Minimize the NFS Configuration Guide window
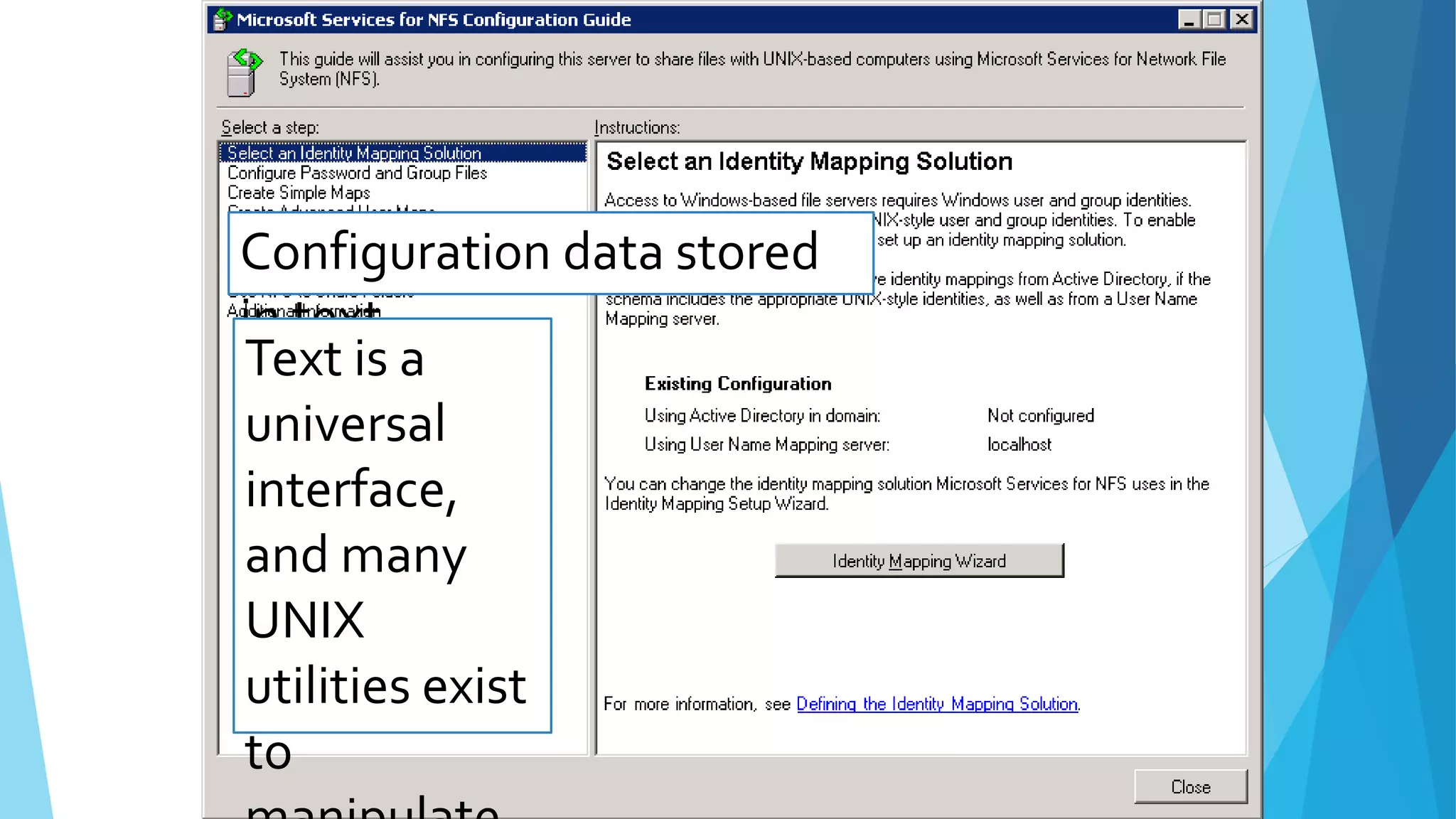The image size is (1456, 819). tap(1188, 20)
